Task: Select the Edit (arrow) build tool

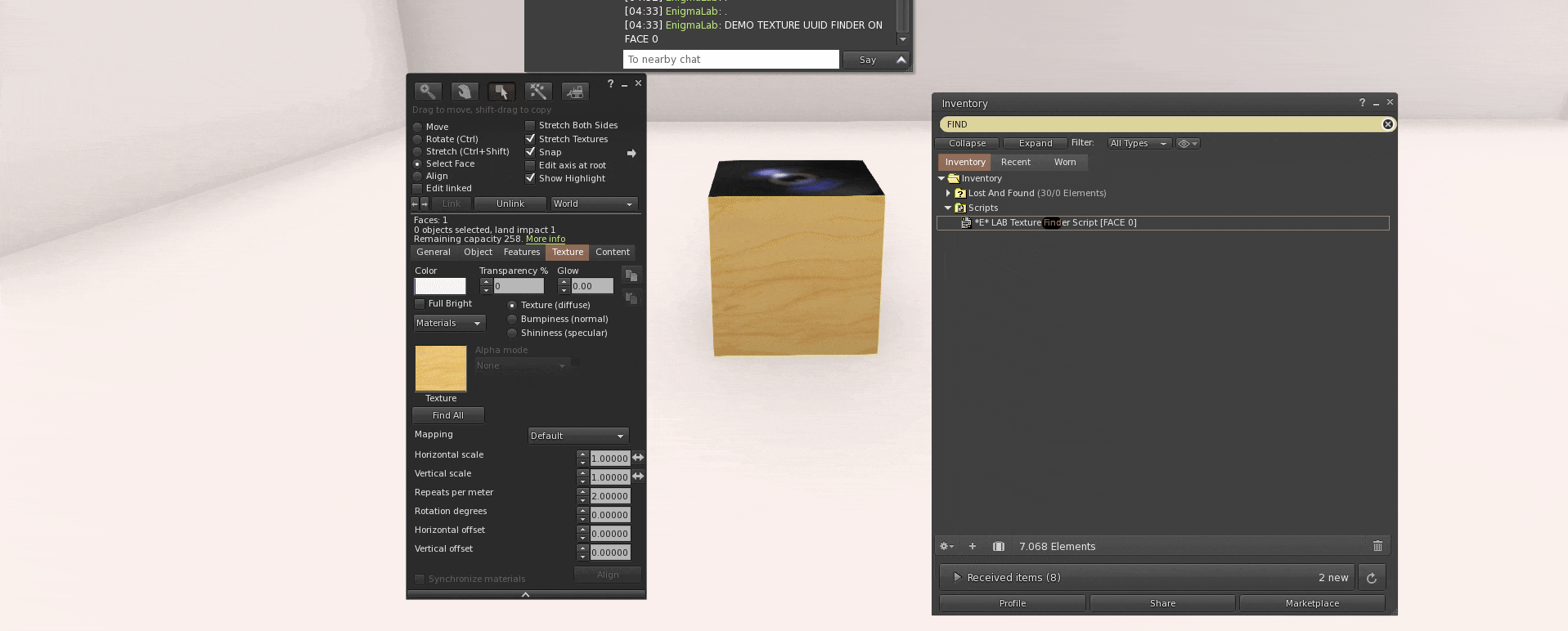Action: pos(501,92)
